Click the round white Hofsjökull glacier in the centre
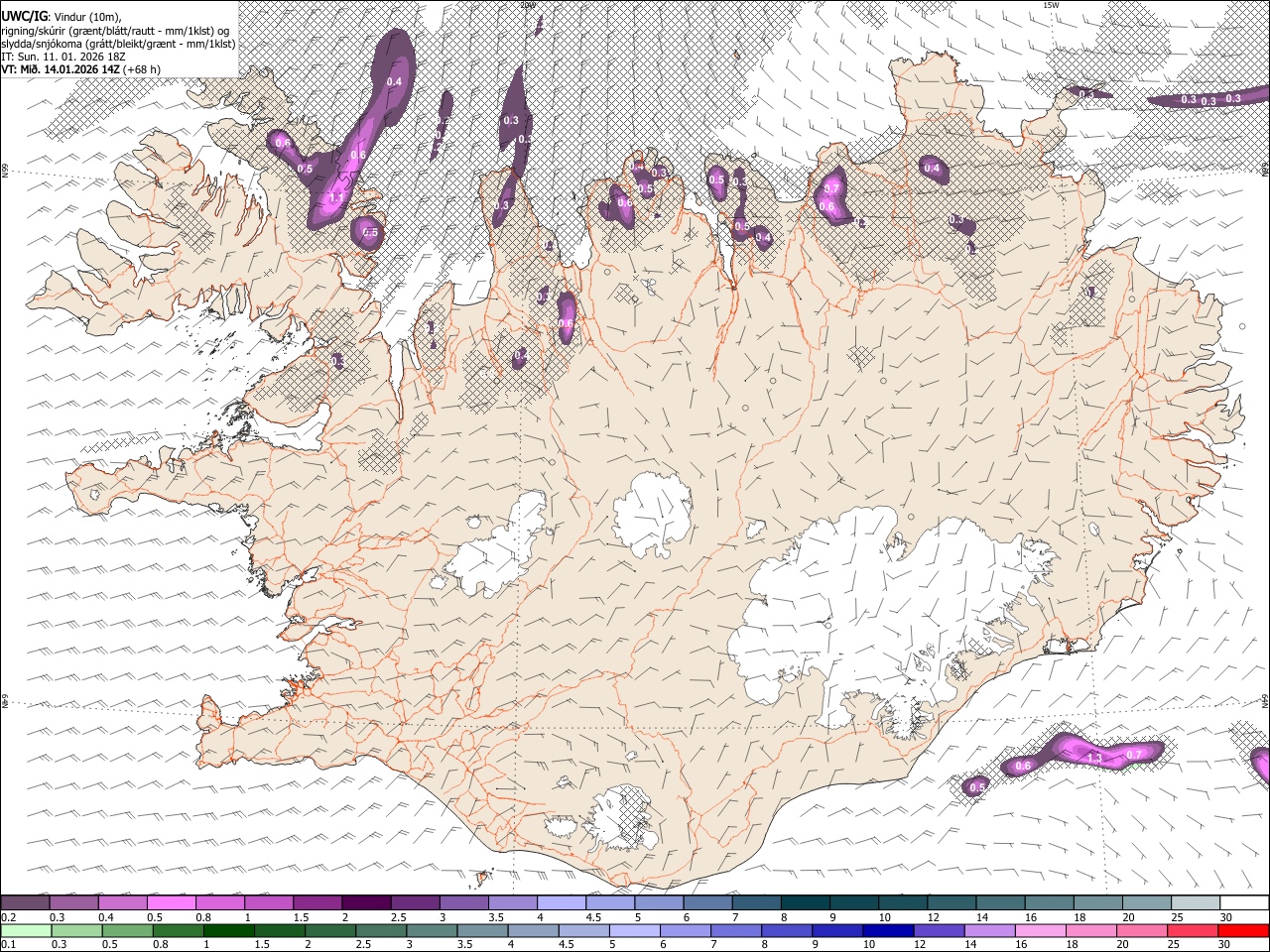 pos(652,514)
